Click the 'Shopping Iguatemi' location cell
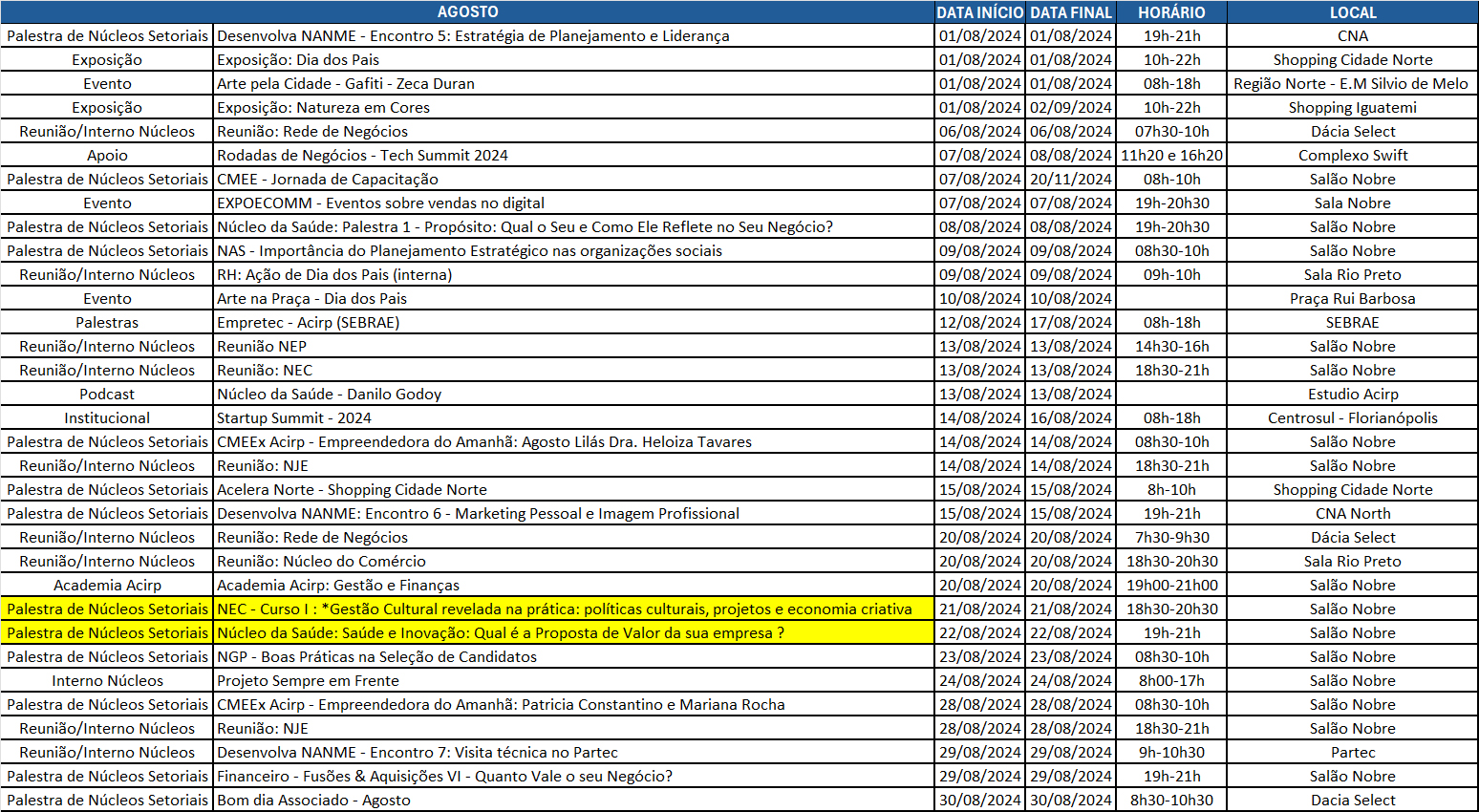The width and height of the screenshot is (1479, 812). click(x=1353, y=107)
